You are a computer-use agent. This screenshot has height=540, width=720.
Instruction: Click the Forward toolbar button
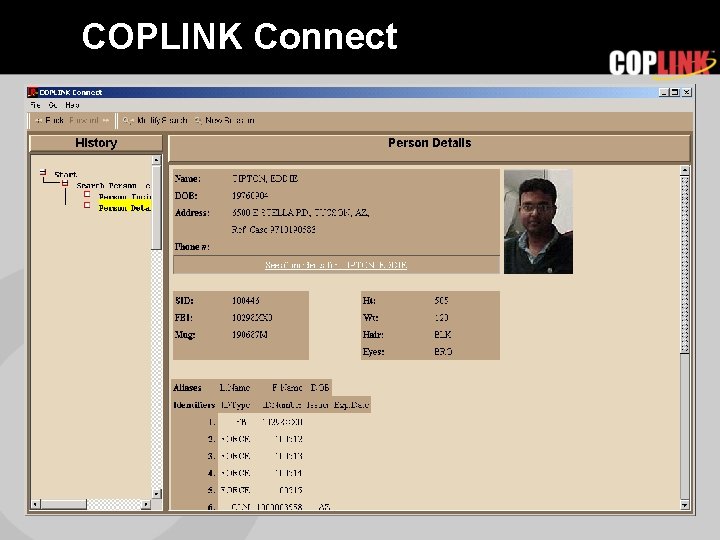pos(90,120)
